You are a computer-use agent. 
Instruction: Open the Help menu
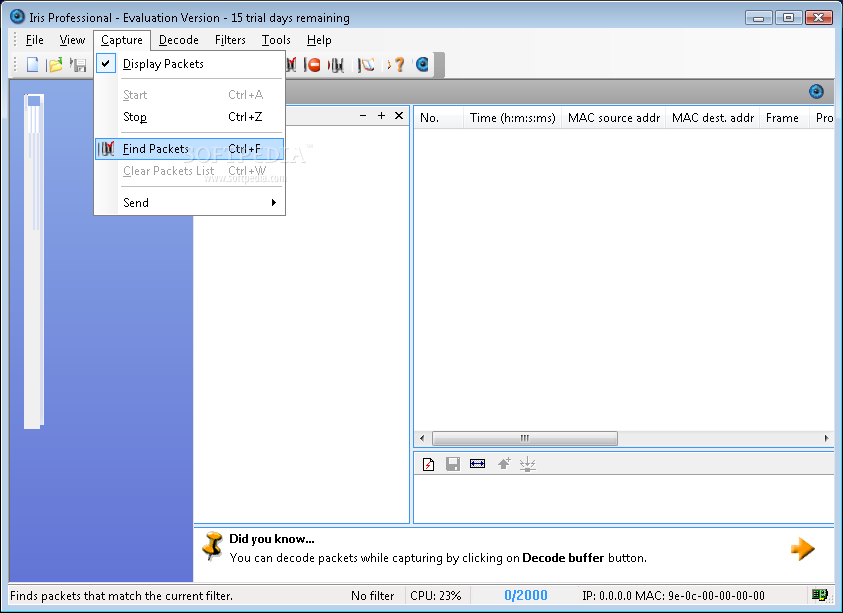[x=319, y=40]
